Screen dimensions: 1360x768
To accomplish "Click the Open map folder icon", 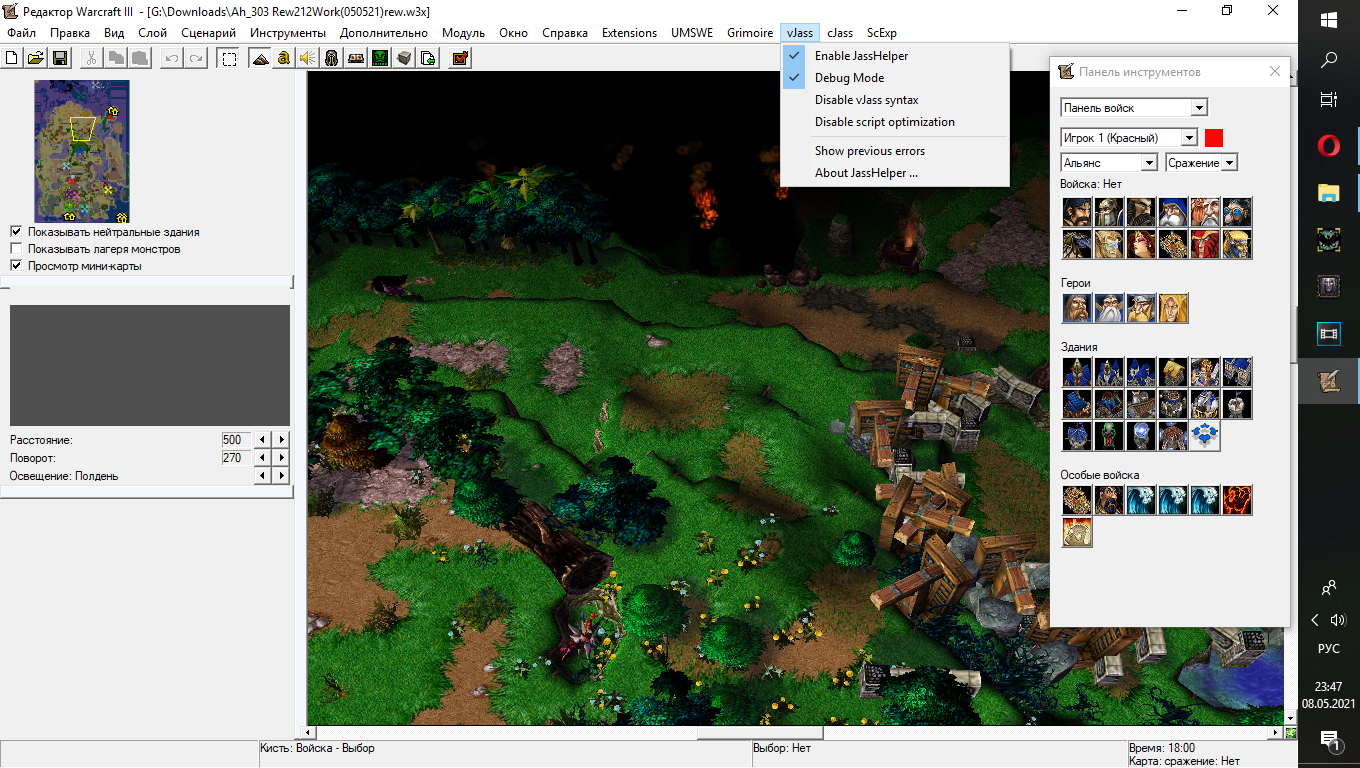I will (36, 58).
